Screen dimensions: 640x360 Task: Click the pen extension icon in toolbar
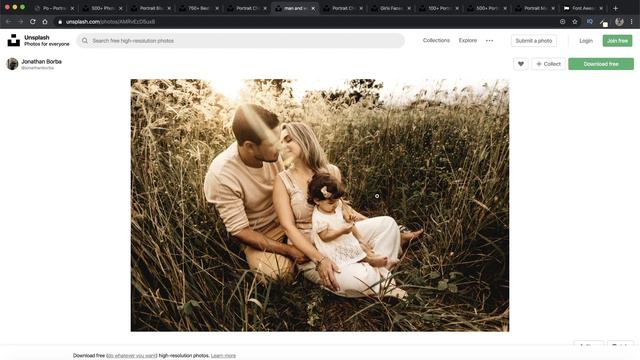coord(604,22)
